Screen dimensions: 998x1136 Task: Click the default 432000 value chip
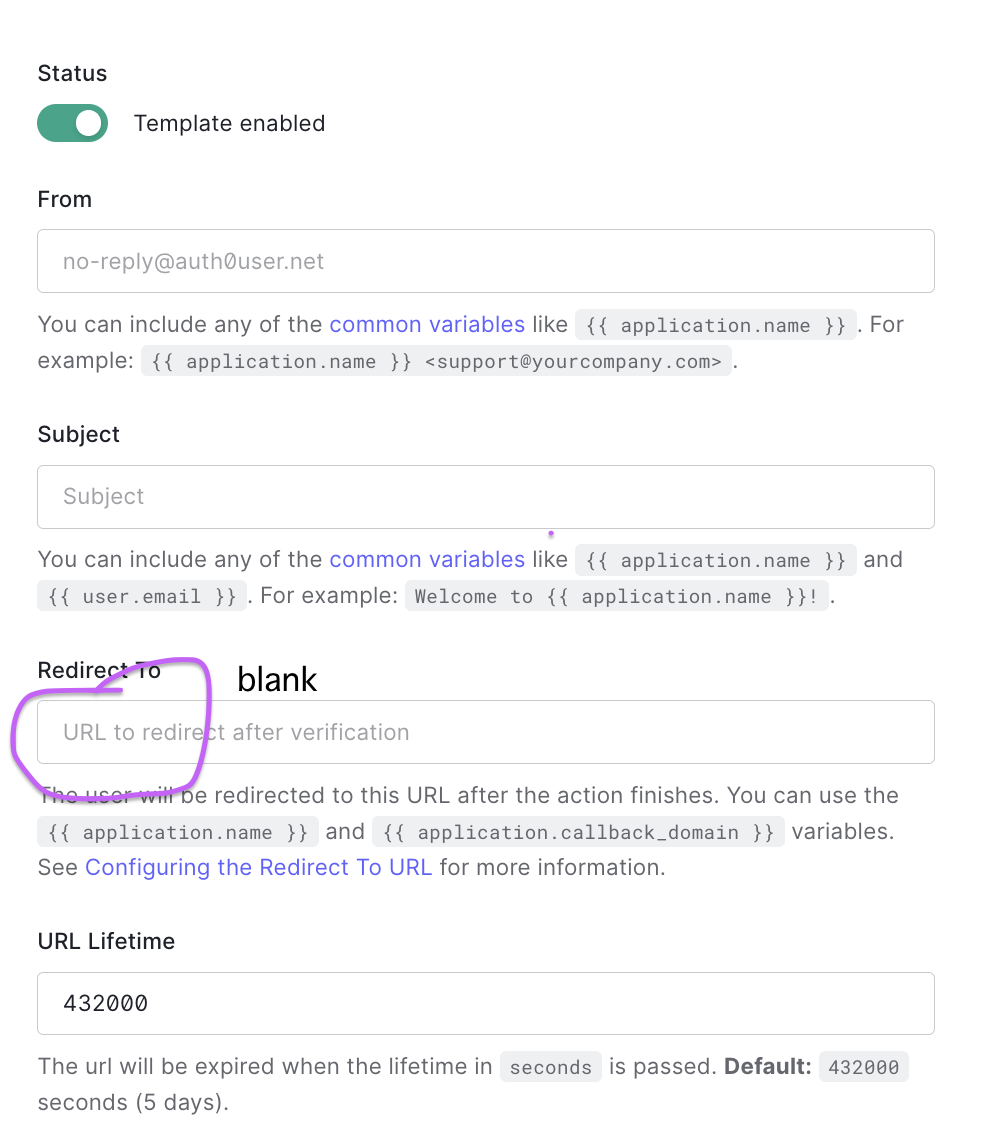click(863, 1067)
